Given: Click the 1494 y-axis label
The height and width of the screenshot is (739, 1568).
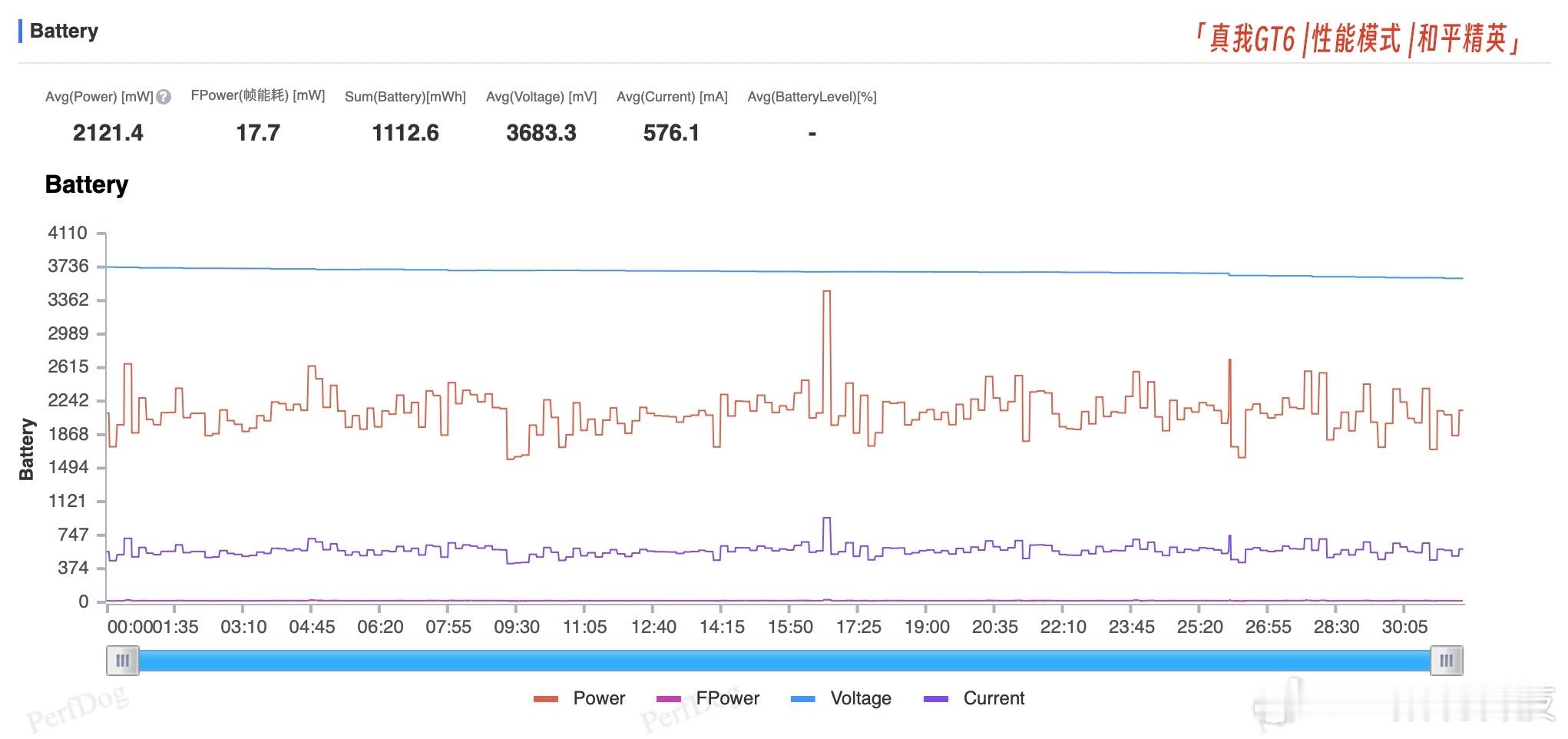Looking at the screenshot, I should tap(68, 467).
